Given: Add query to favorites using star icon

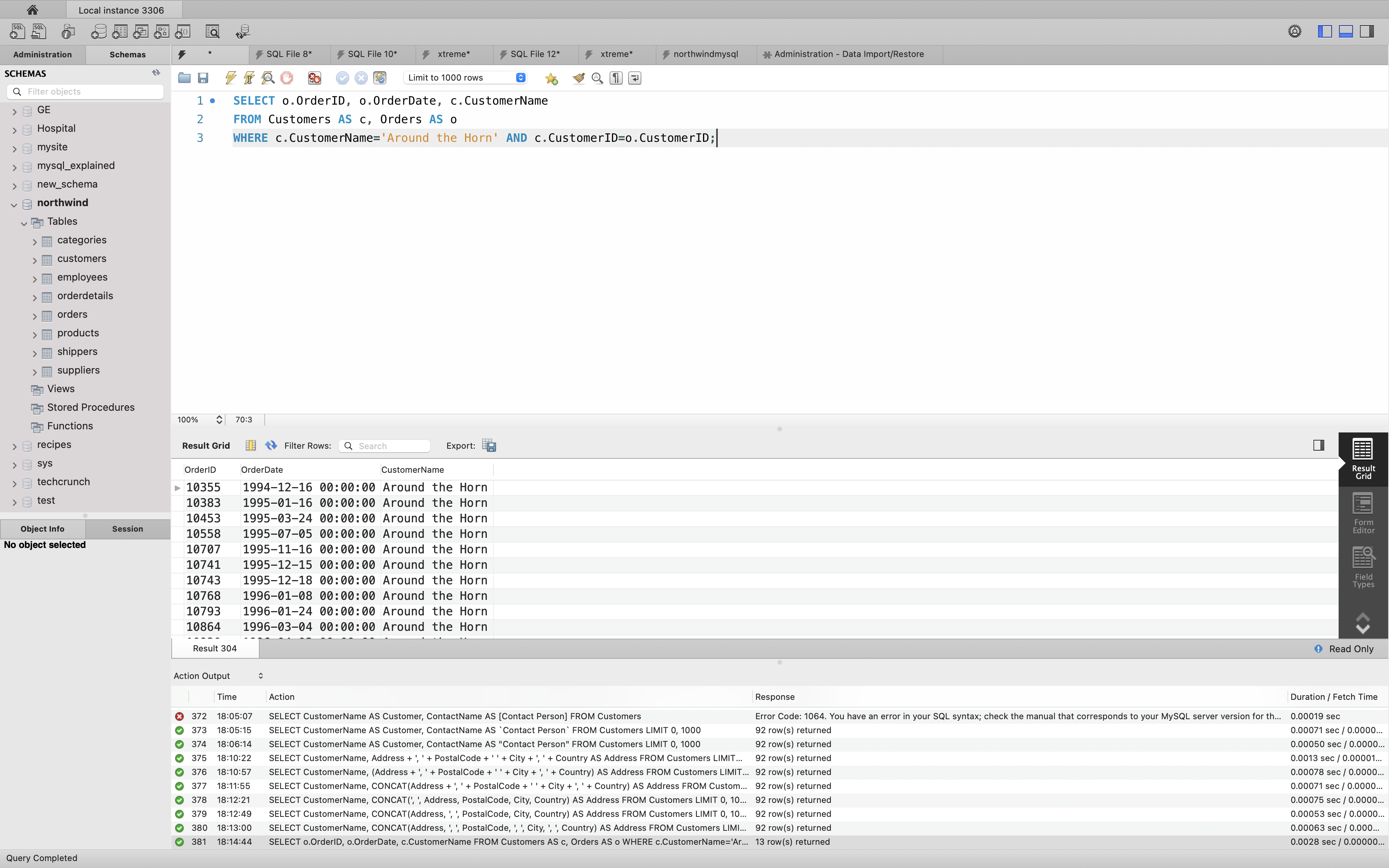Looking at the screenshot, I should click(551, 78).
